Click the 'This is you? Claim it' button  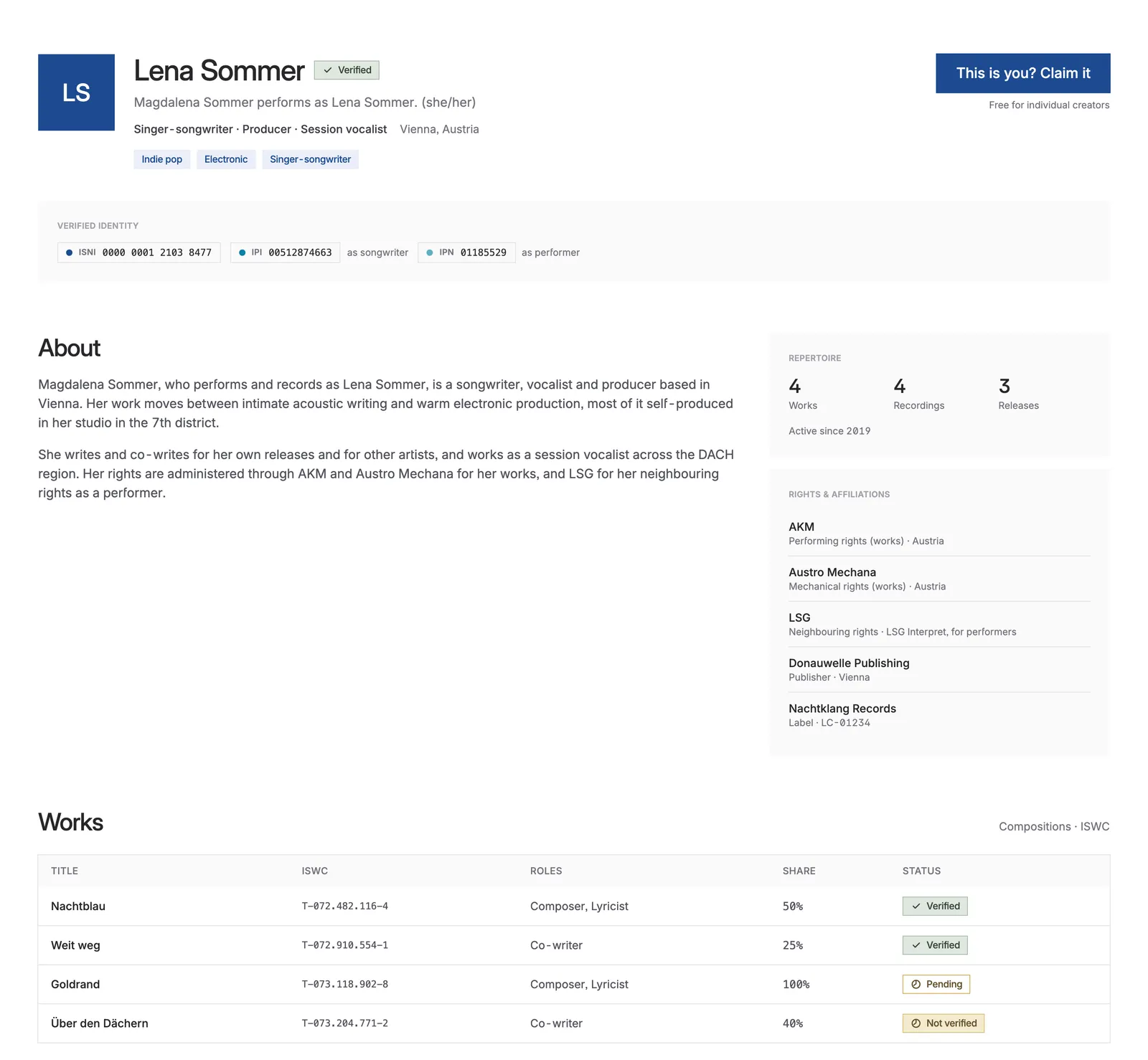[1022, 73]
